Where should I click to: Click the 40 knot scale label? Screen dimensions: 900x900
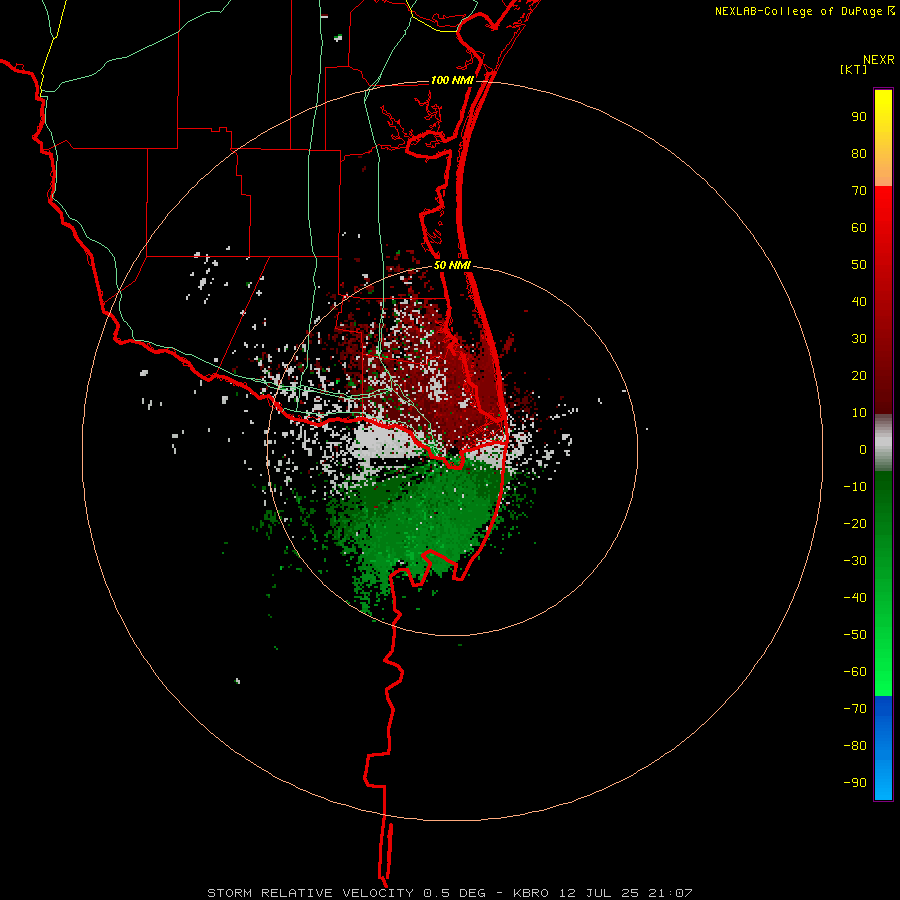click(859, 301)
